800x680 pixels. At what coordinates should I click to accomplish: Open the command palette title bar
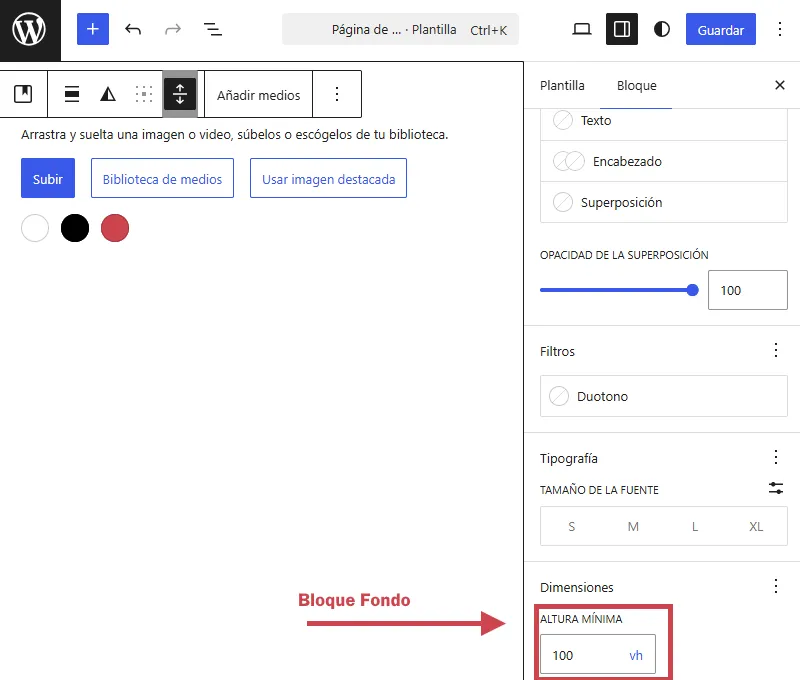tap(401, 30)
